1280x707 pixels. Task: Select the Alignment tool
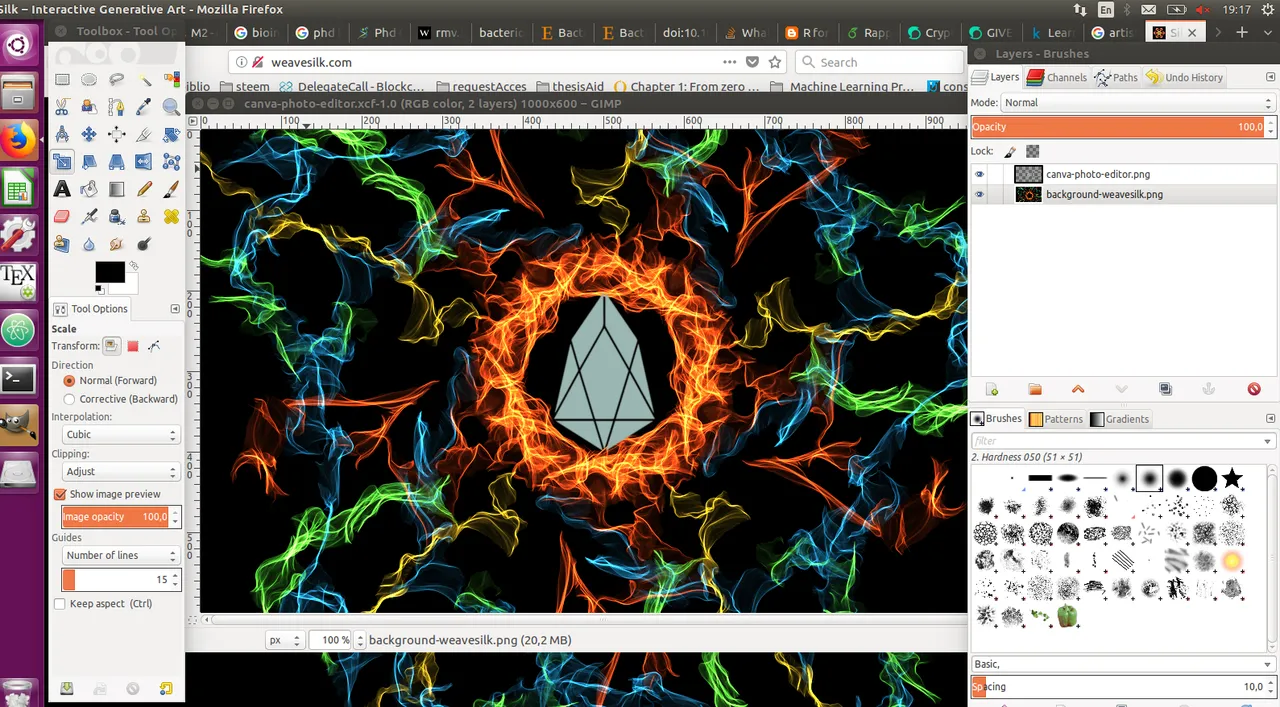click(x=117, y=134)
